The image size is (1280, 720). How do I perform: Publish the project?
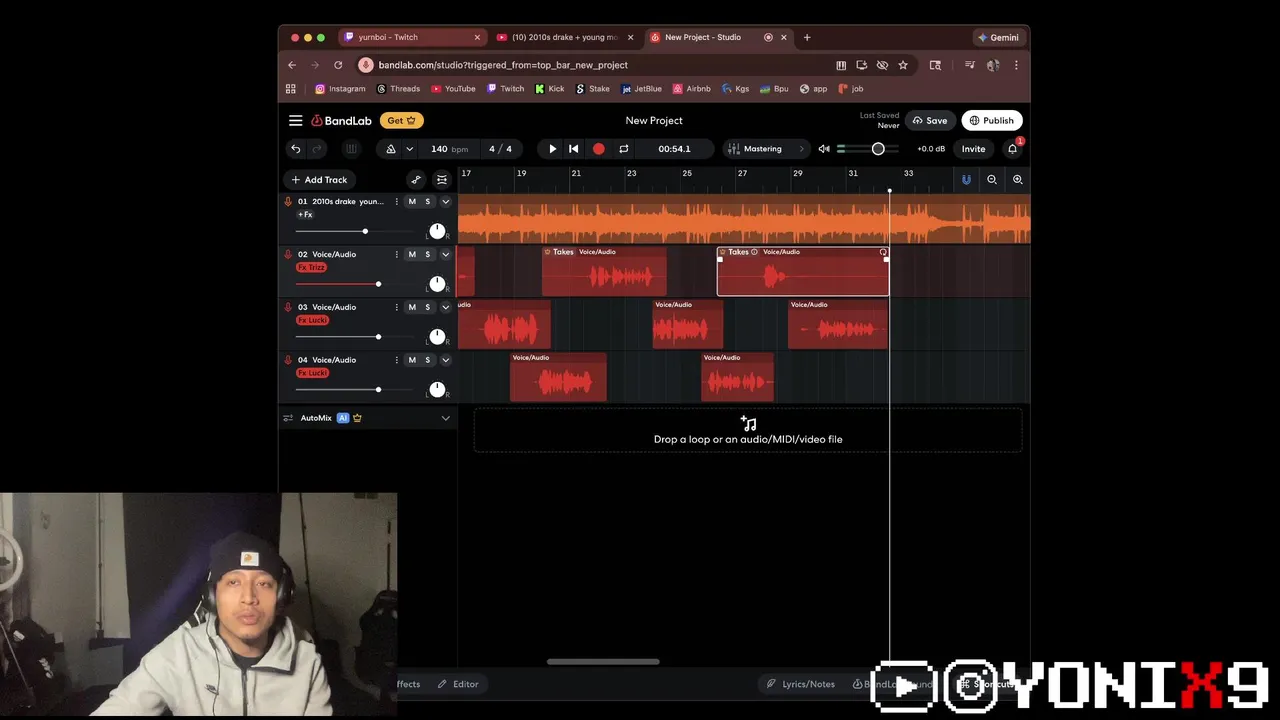[992, 120]
